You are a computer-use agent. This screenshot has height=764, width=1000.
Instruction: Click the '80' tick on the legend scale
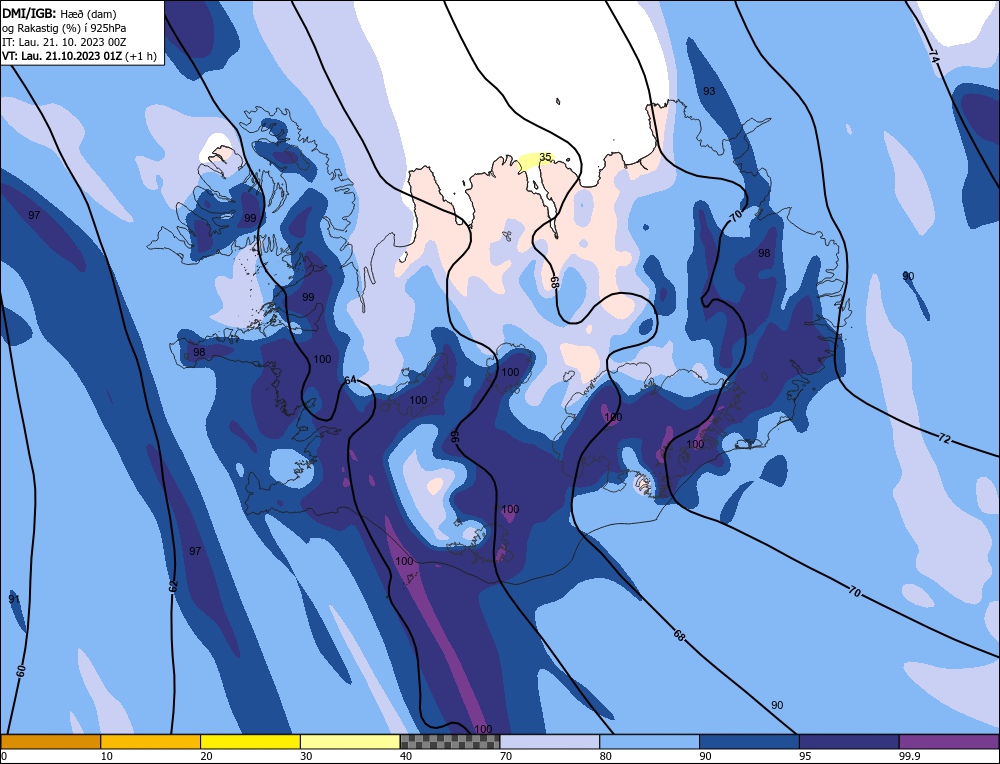coord(606,756)
